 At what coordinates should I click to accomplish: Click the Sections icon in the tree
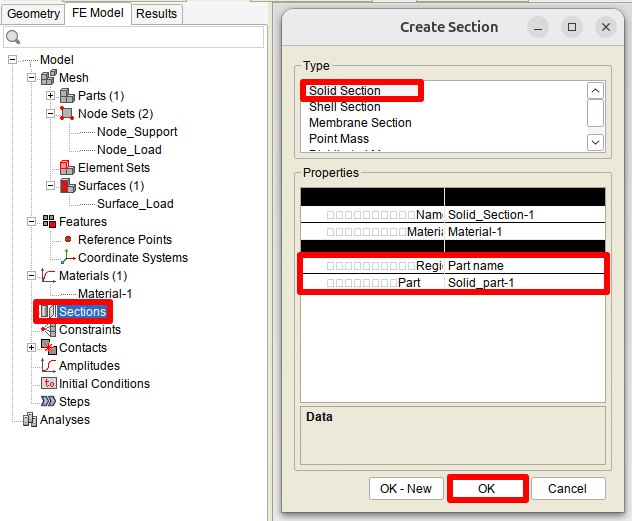[48, 311]
